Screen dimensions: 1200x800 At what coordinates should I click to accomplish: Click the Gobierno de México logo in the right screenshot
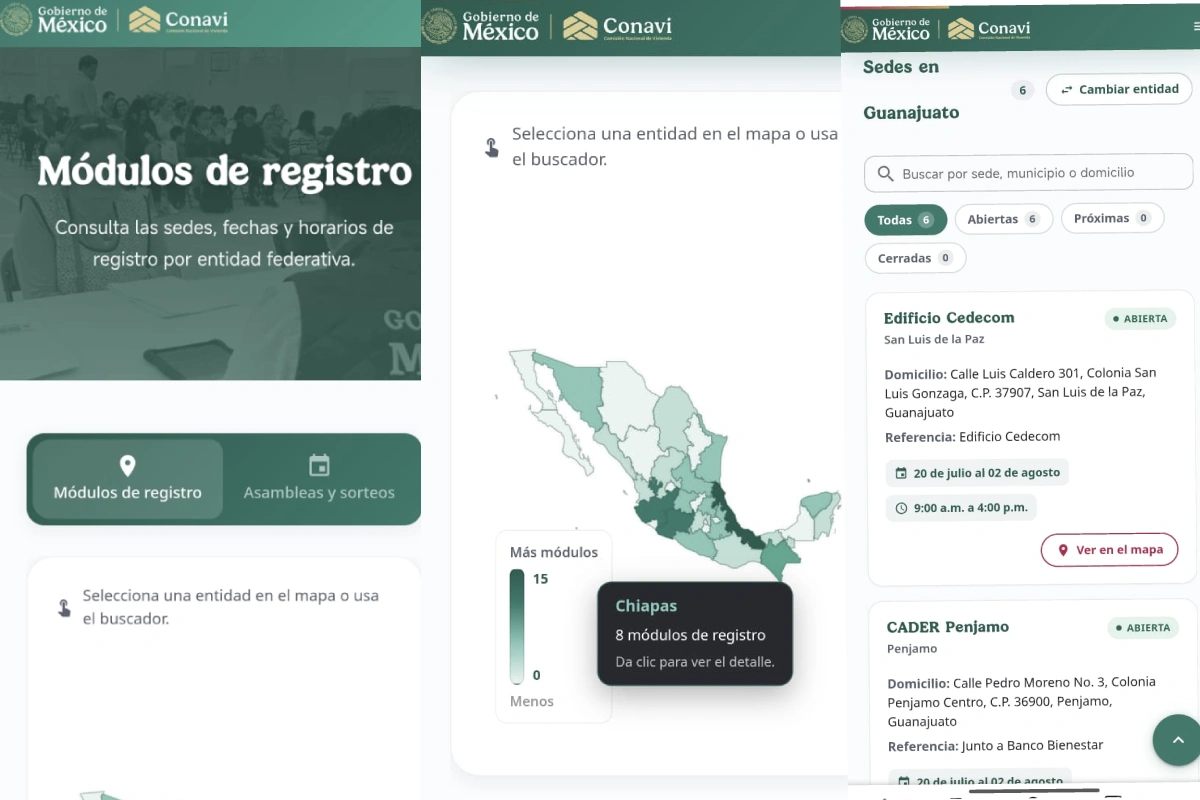tap(886, 29)
